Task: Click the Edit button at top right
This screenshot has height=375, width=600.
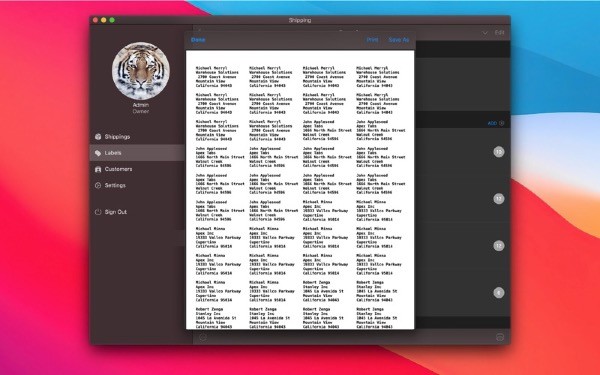Action: (x=499, y=33)
